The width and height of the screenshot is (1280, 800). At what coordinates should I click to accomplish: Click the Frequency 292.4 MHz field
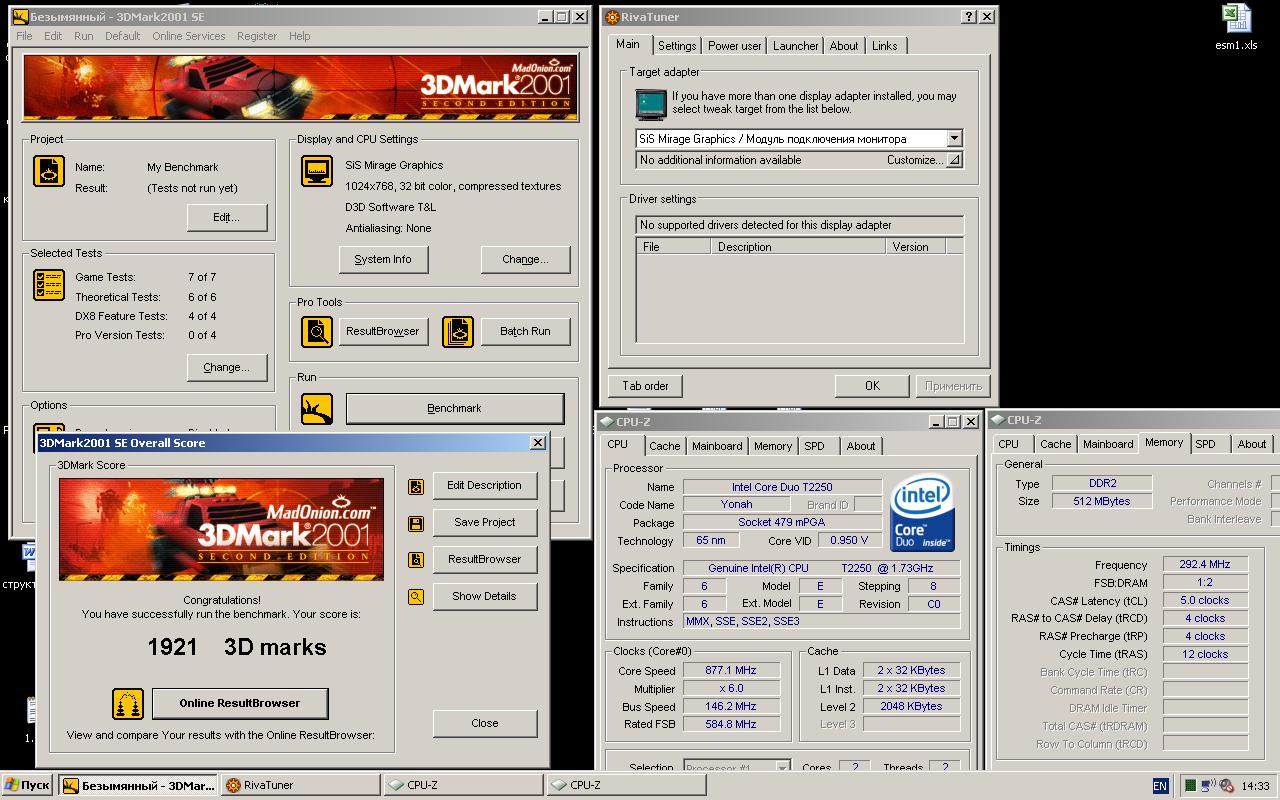pos(1206,565)
